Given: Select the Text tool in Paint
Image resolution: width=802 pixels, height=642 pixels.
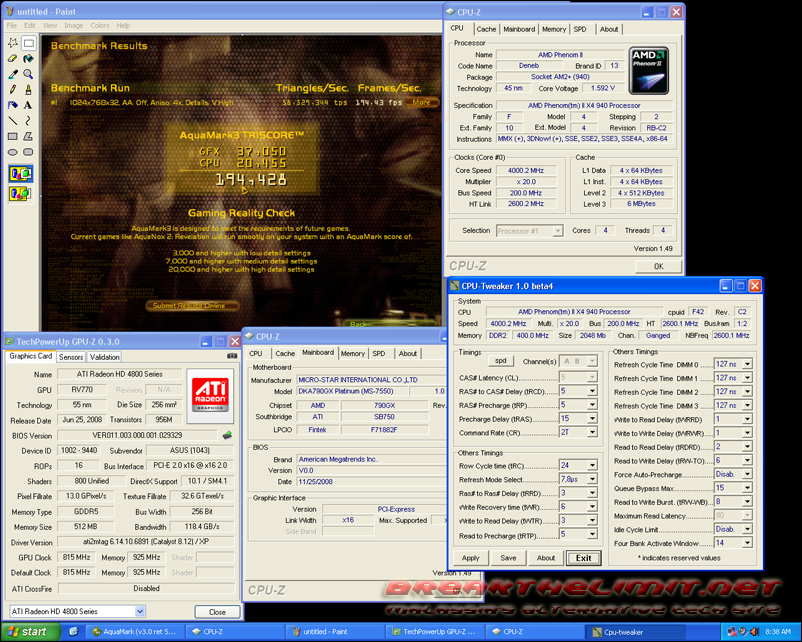Looking at the screenshot, I should pos(28,105).
